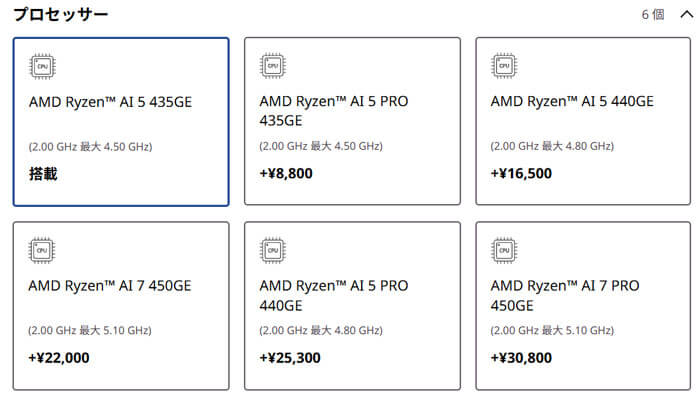Screen dimensions: 700x401
Task: Click the +¥25,300 price label
Action: [290, 358]
